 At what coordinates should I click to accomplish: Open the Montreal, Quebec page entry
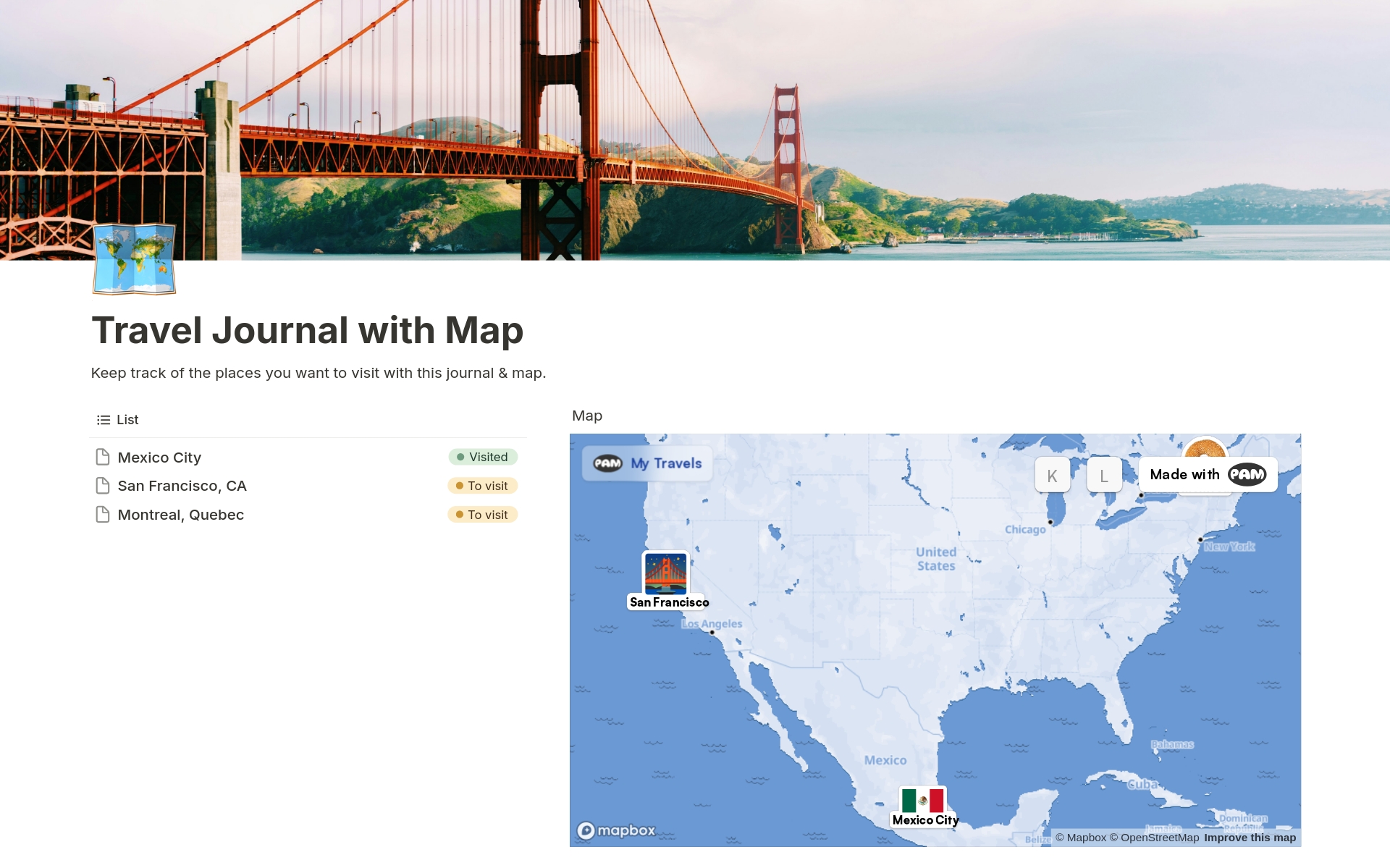click(181, 515)
